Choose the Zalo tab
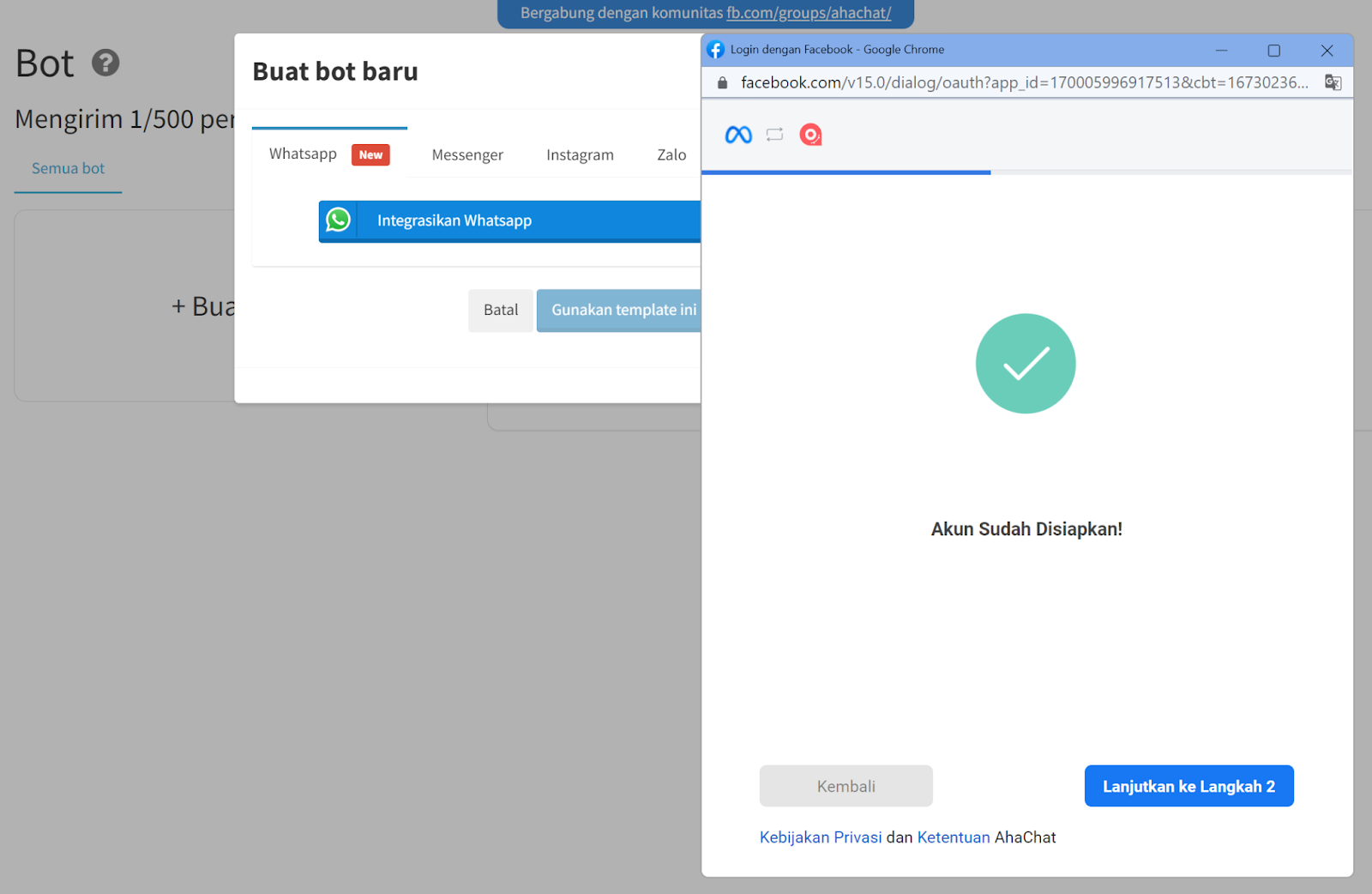The image size is (1372, 894). (x=671, y=154)
